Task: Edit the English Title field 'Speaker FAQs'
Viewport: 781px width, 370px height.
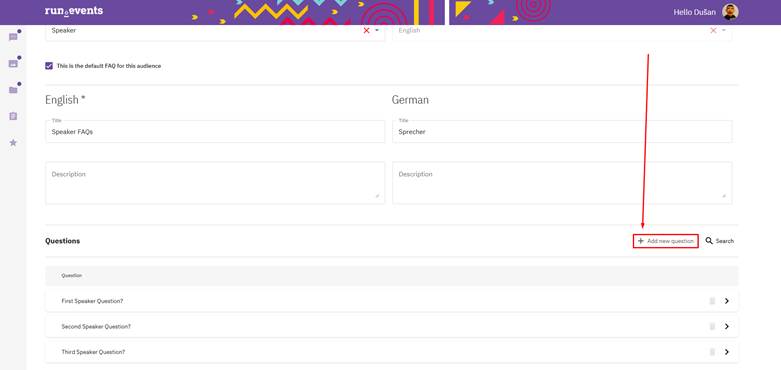Action: click(215, 131)
